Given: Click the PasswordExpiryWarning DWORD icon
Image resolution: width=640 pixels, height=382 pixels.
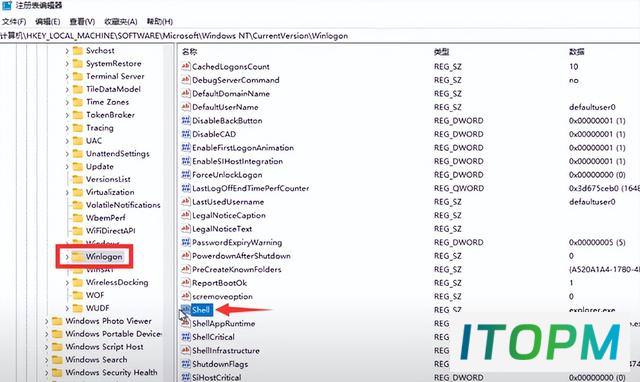Looking at the screenshot, I should [x=186, y=242].
